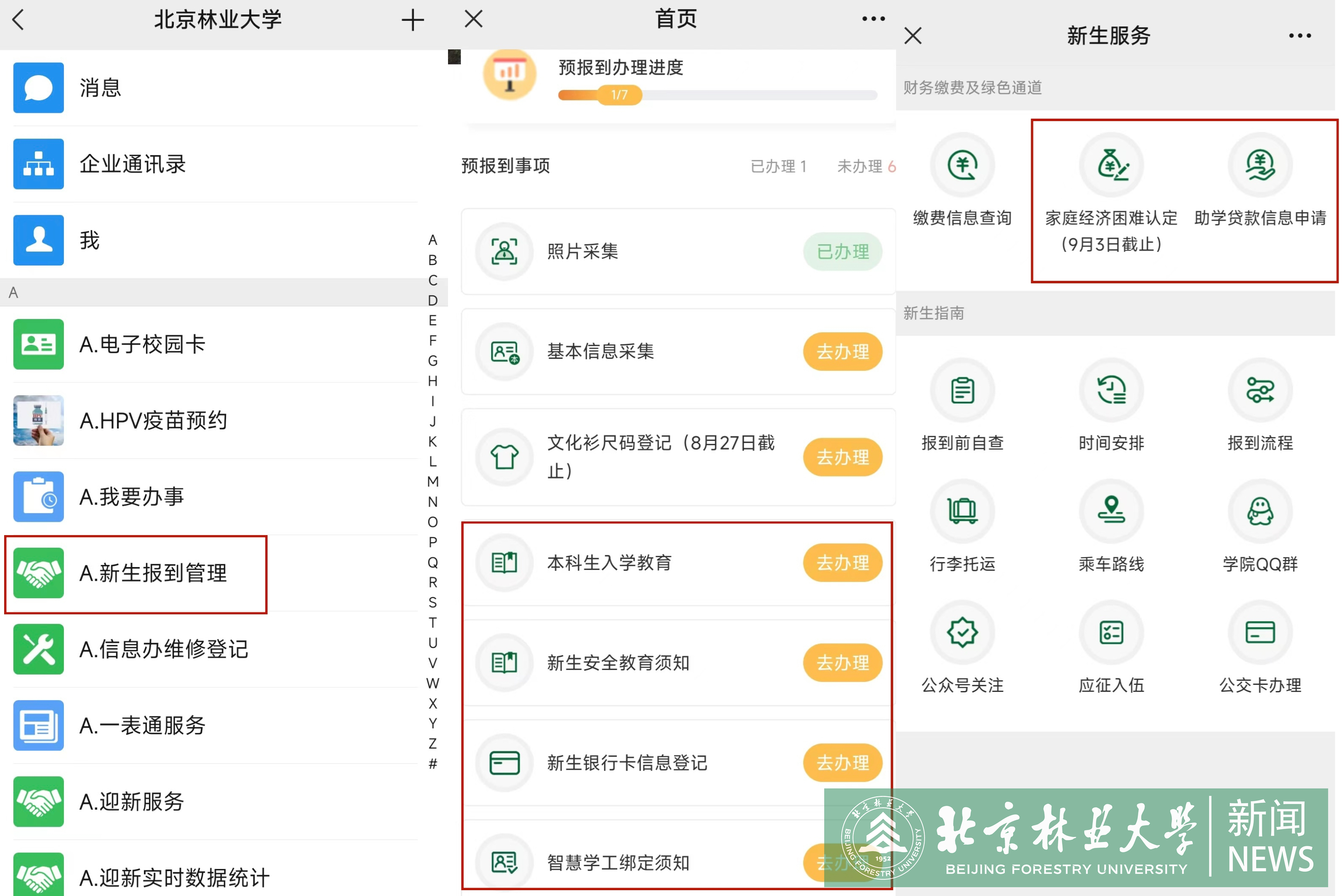Tap the 行李托运 luggage icon

pos(962,511)
